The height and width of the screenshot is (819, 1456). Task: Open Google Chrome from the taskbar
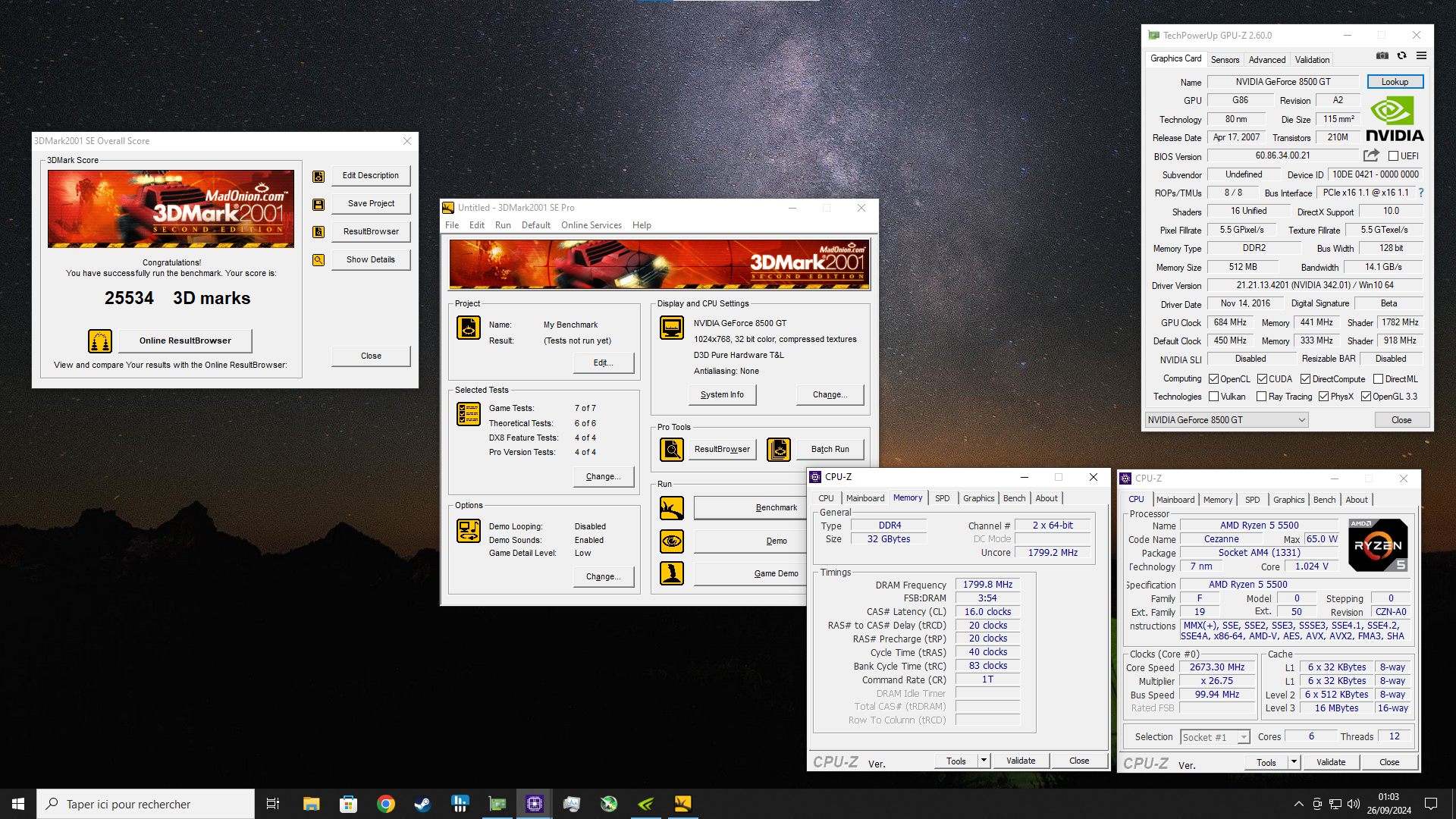coord(386,804)
